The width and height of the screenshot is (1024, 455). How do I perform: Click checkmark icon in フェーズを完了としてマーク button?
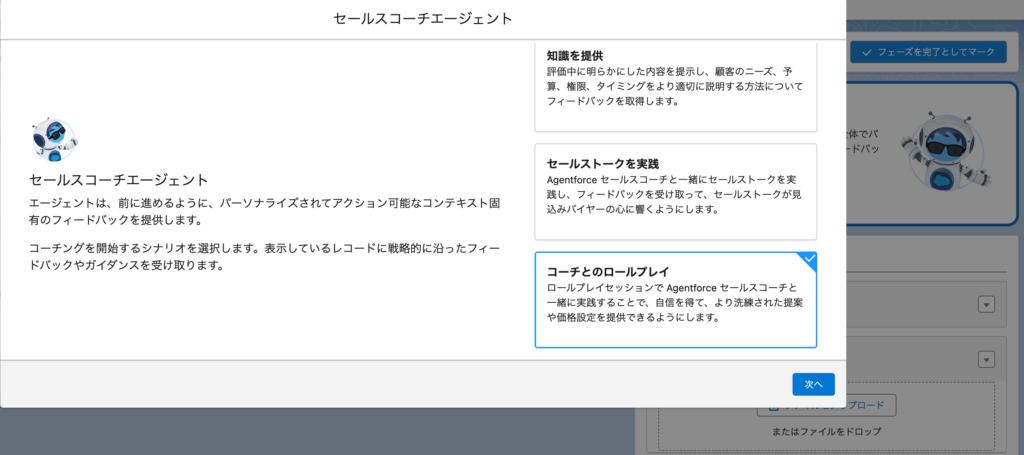(x=866, y=52)
